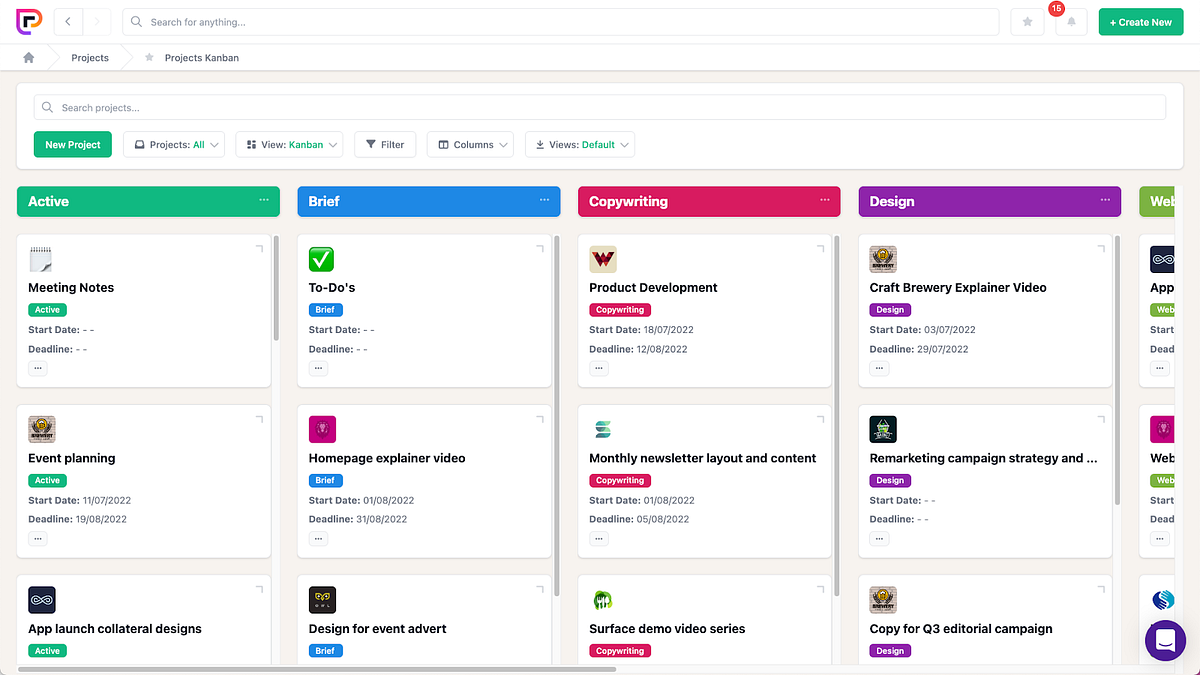Click the New Project button
The width and height of the screenshot is (1200, 675).
point(73,145)
